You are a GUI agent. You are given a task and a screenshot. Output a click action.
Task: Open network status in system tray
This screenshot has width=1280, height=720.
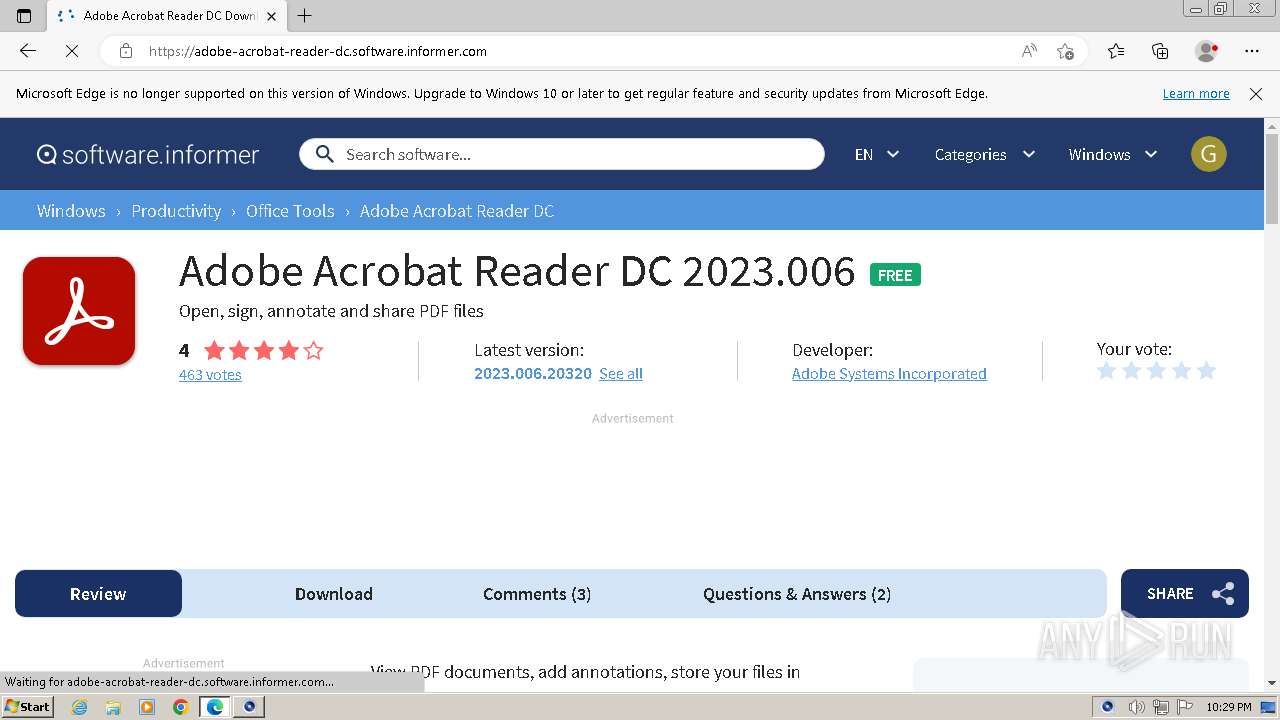click(1160, 707)
